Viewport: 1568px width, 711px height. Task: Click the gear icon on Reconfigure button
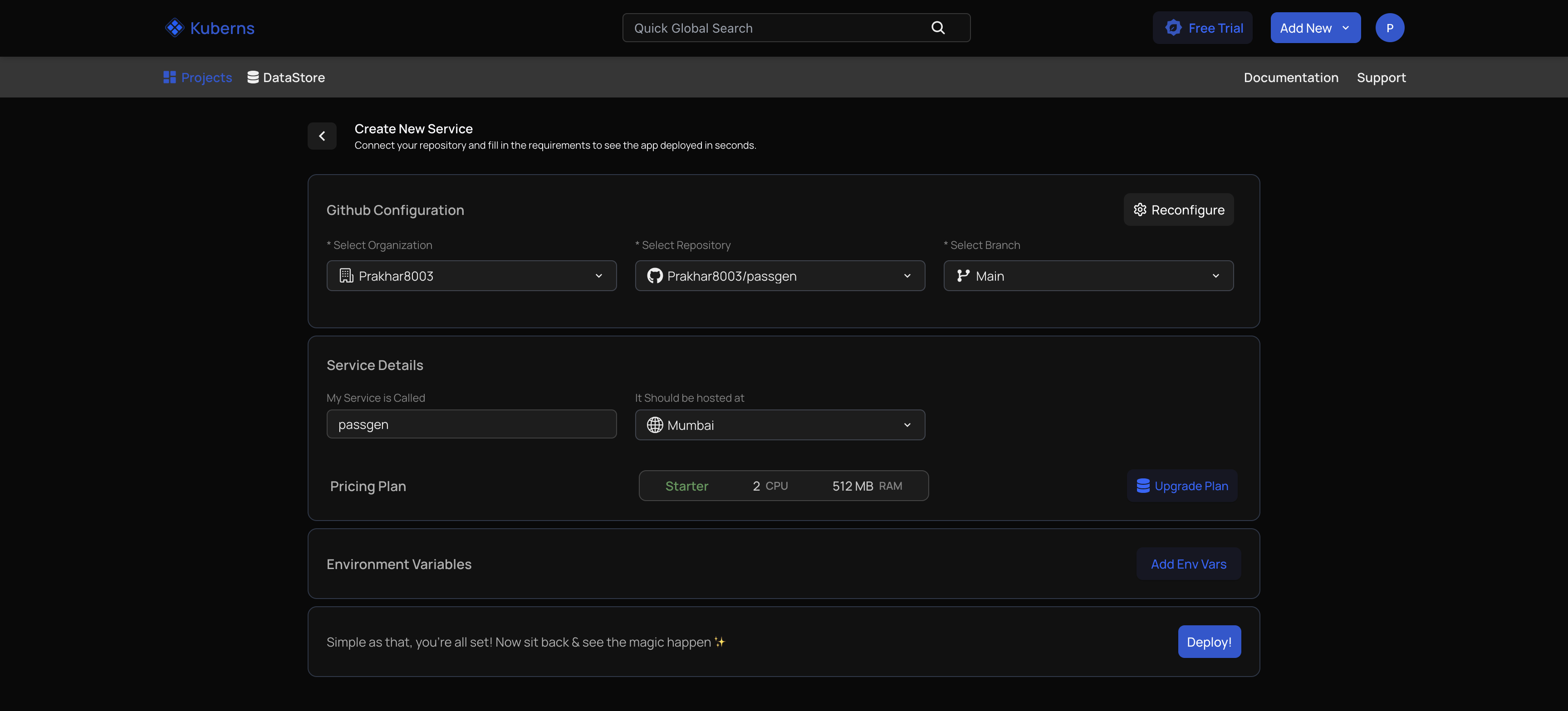[x=1140, y=209]
